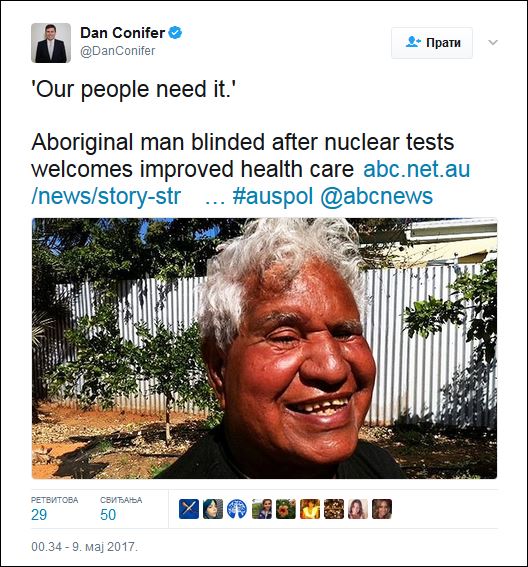Open first liker avatar with blue cross

tap(189, 509)
